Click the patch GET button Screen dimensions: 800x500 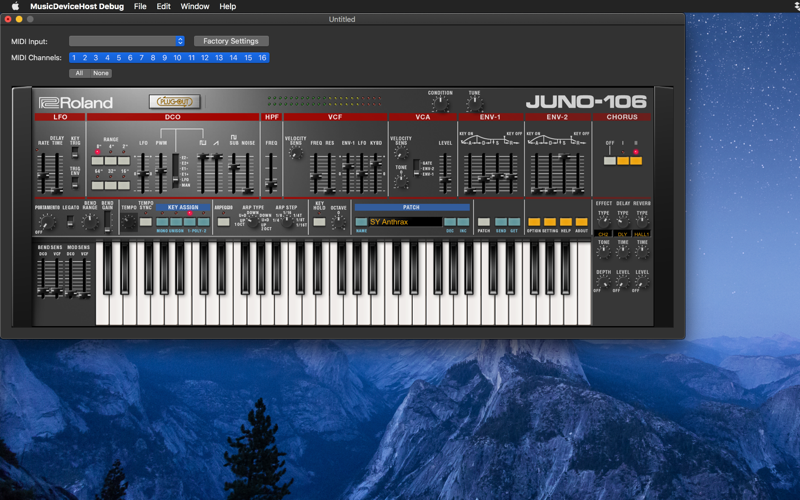pyautogui.click(x=514, y=222)
